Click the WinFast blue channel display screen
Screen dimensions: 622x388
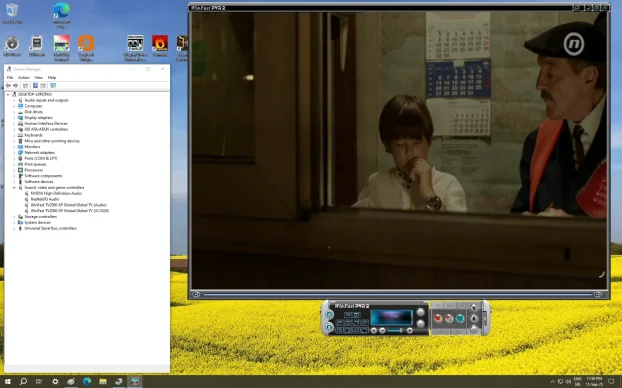pyautogui.click(x=392, y=317)
